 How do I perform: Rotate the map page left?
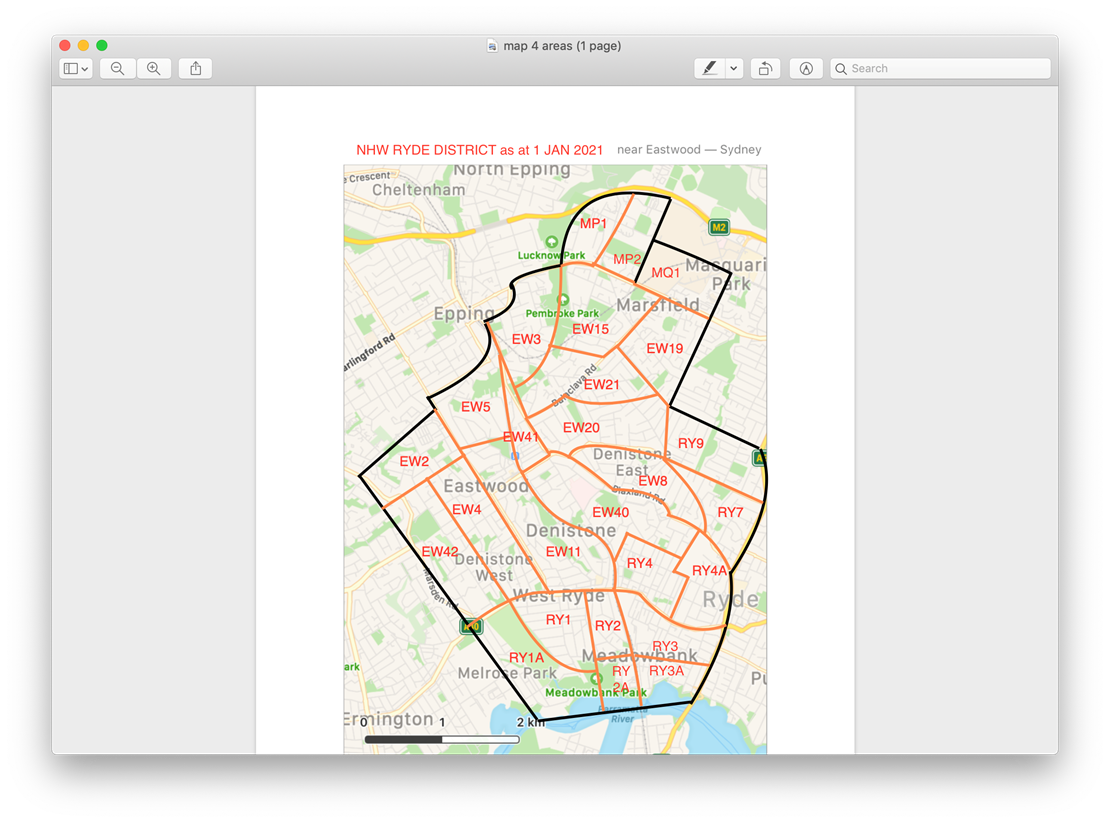(765, 68)
